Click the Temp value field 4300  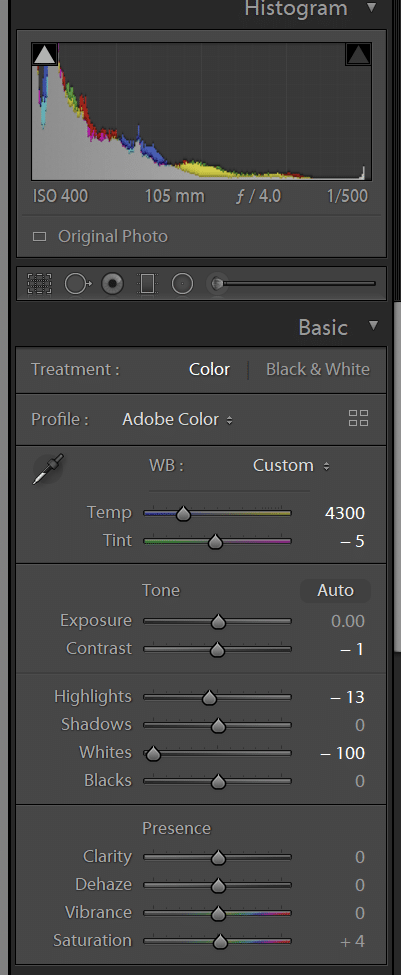pyautogui.click(x=344, y=514)
